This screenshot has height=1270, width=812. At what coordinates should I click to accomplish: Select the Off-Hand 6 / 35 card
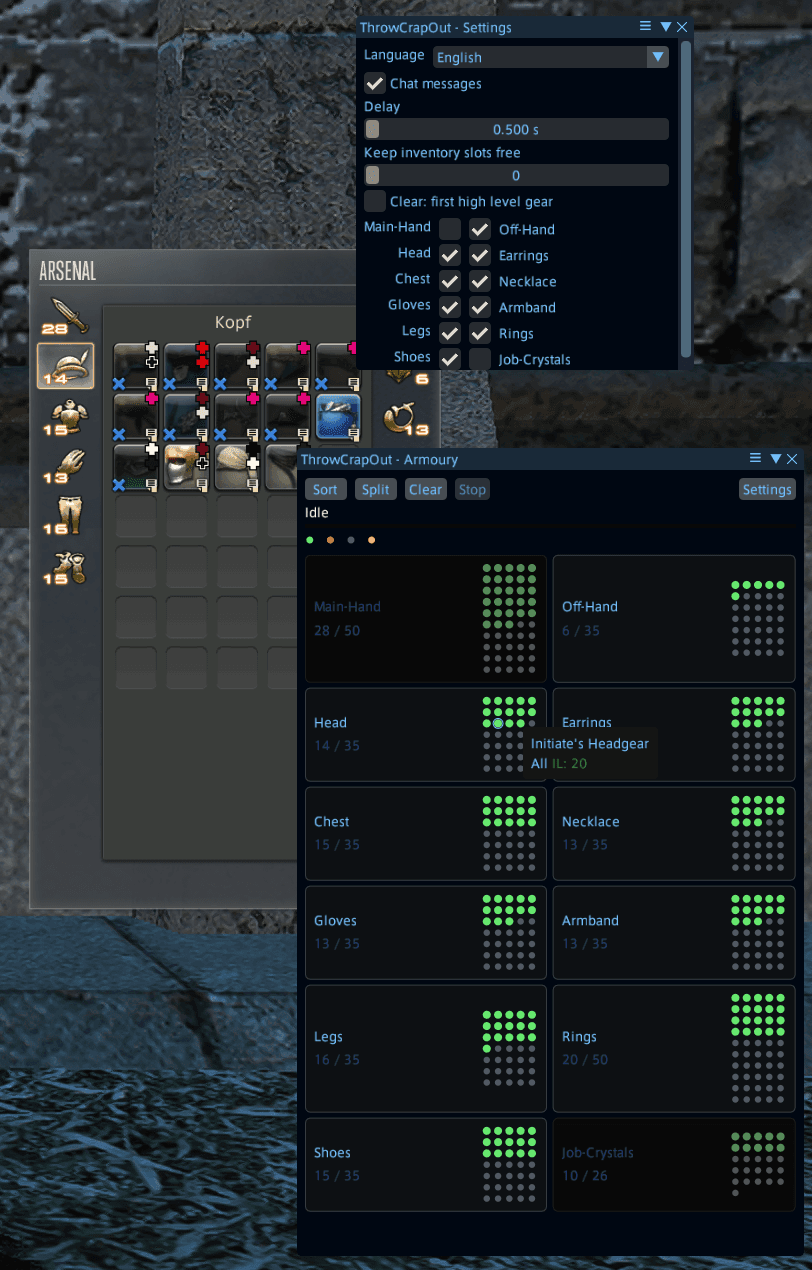[x=674, y=619]
